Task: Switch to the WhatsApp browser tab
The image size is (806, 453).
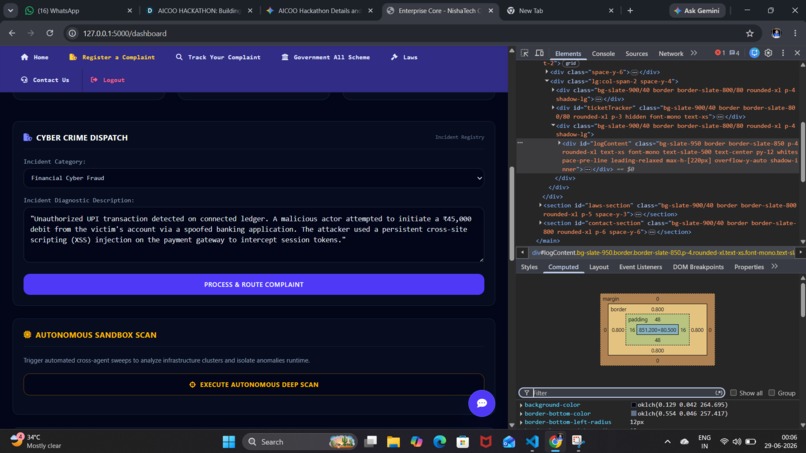Action: point(77,11)
